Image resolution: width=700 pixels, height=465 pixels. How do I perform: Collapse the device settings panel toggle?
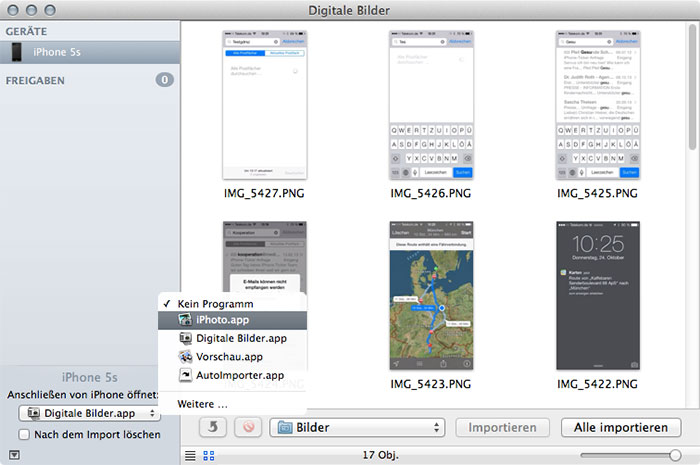14,455
